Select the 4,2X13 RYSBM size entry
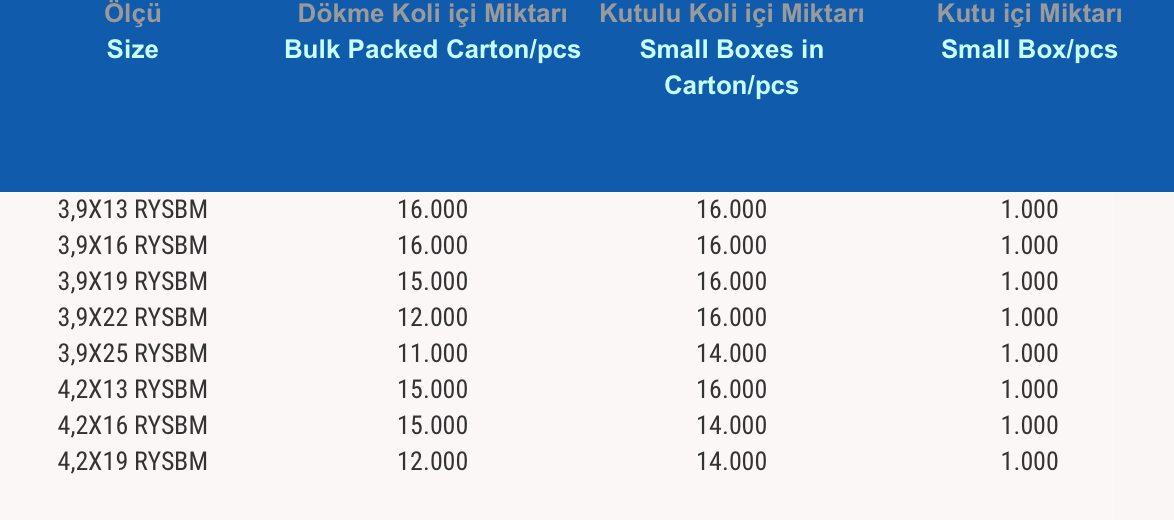 click(132, 390)
